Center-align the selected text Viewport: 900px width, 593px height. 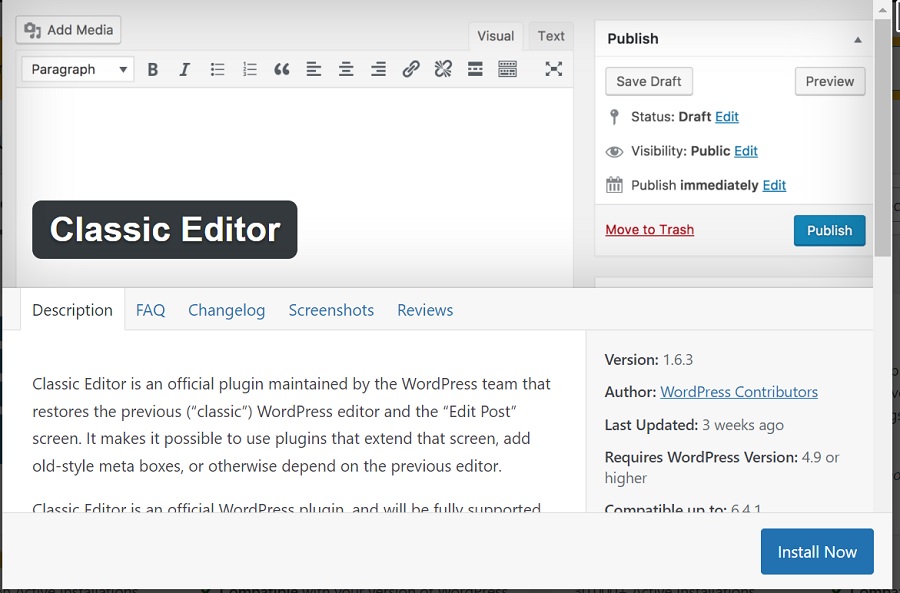pos(345,69)
